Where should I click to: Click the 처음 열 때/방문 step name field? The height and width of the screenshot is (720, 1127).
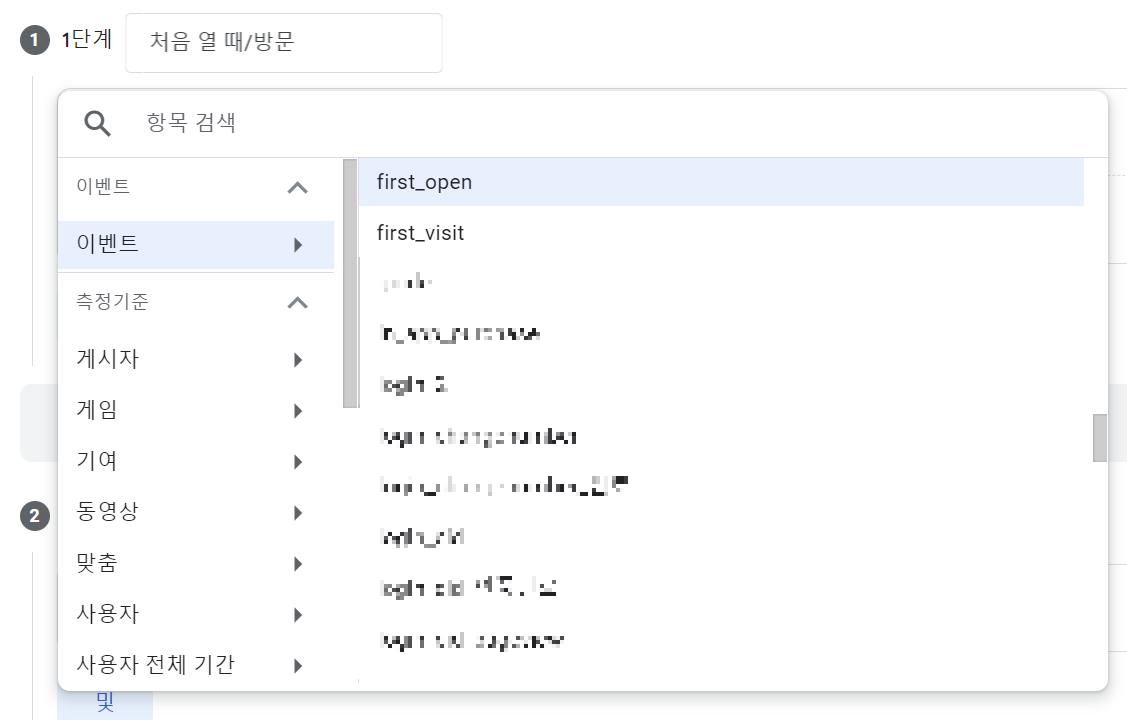pyautogui.click(x=283, y=42)
